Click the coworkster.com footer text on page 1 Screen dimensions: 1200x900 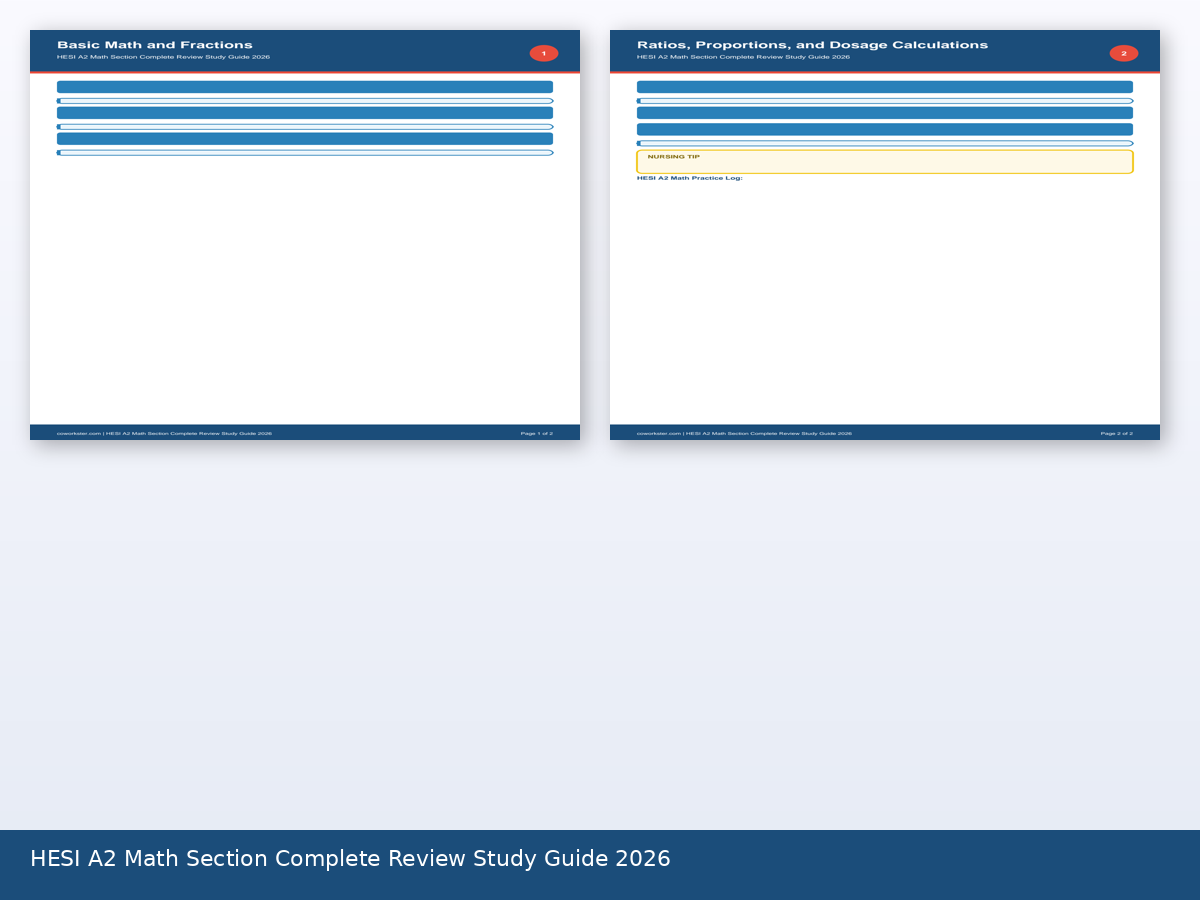[x=164, y=434]
